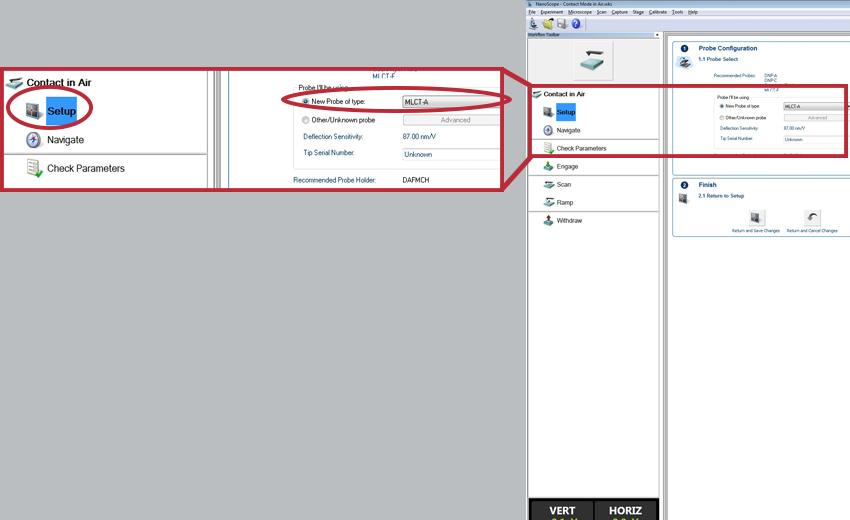
Task: Click the 1.1 Probe Select link
Action: 718,59
